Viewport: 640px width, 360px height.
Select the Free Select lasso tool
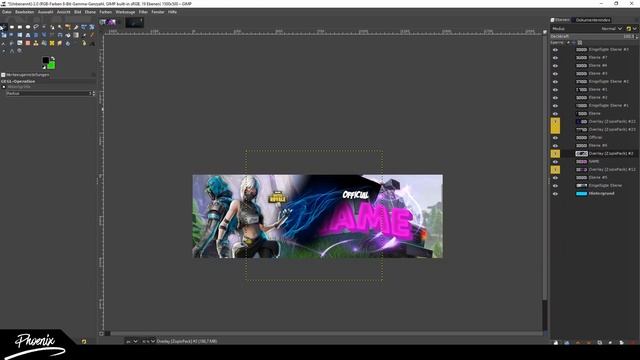pos(36,27)
